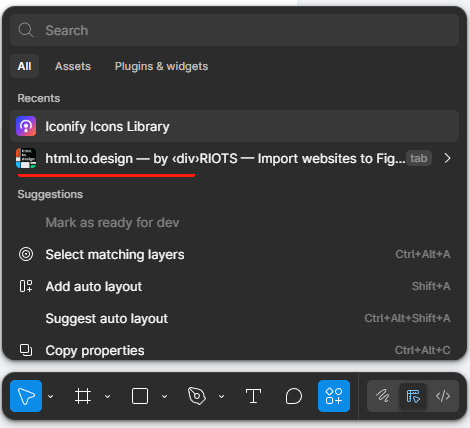Select the Frame tool

[83, 396]
